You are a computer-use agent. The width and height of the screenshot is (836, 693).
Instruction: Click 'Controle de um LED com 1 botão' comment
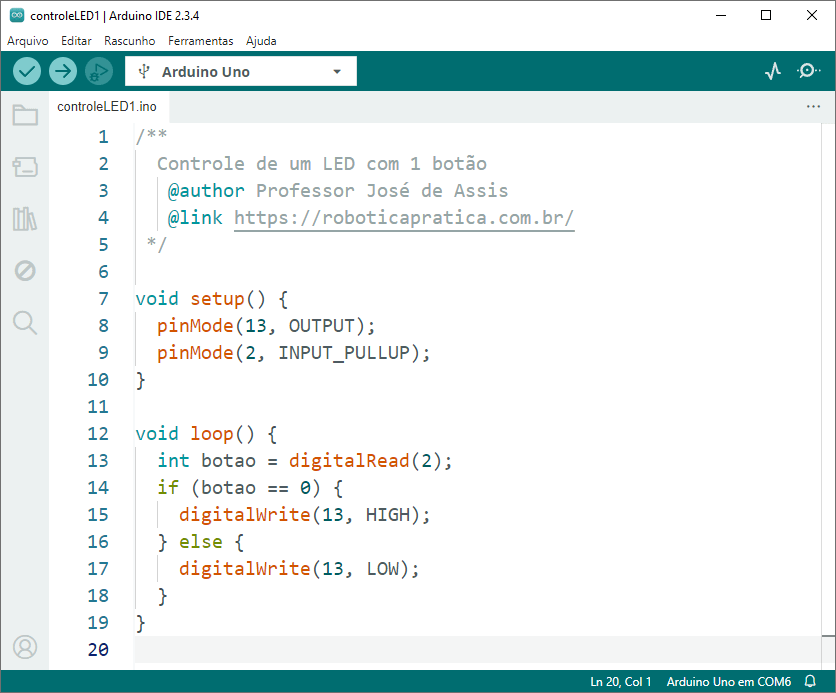pos(322,164)
